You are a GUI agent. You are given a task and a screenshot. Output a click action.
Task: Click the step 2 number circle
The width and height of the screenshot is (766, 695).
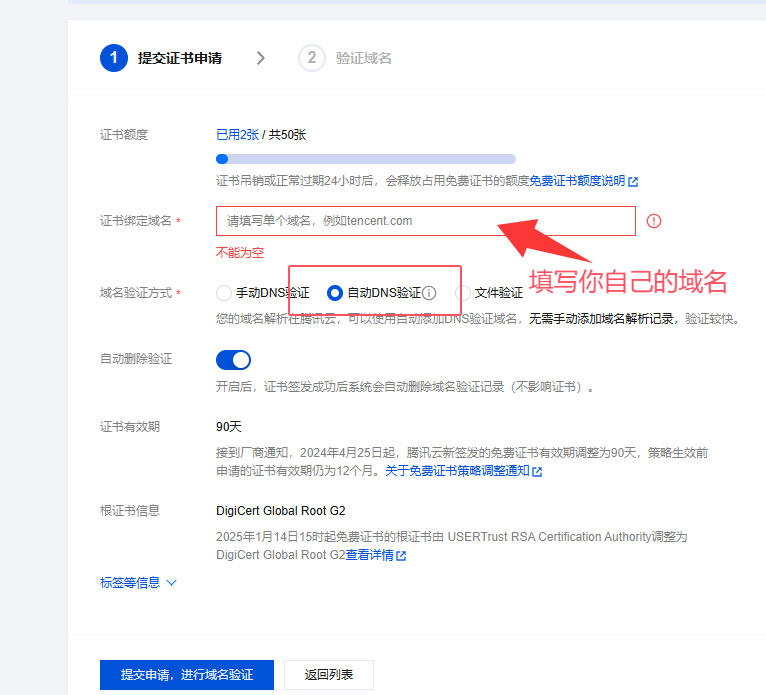(x=312, y=58)
